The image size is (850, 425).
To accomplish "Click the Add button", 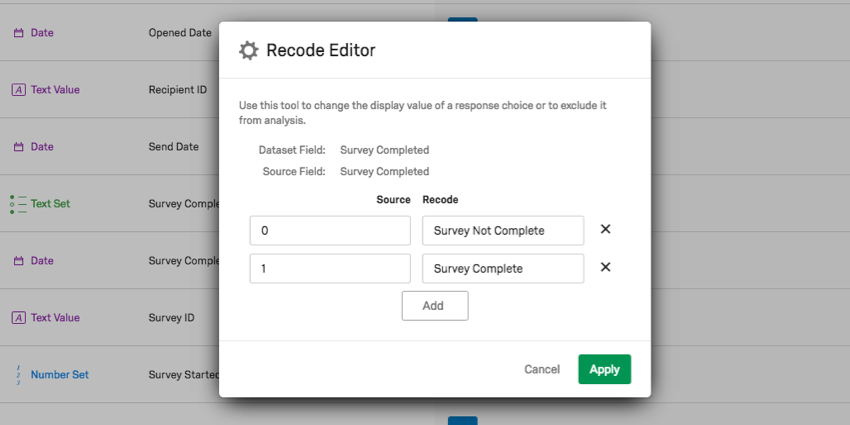I will [x=434, y=305].
